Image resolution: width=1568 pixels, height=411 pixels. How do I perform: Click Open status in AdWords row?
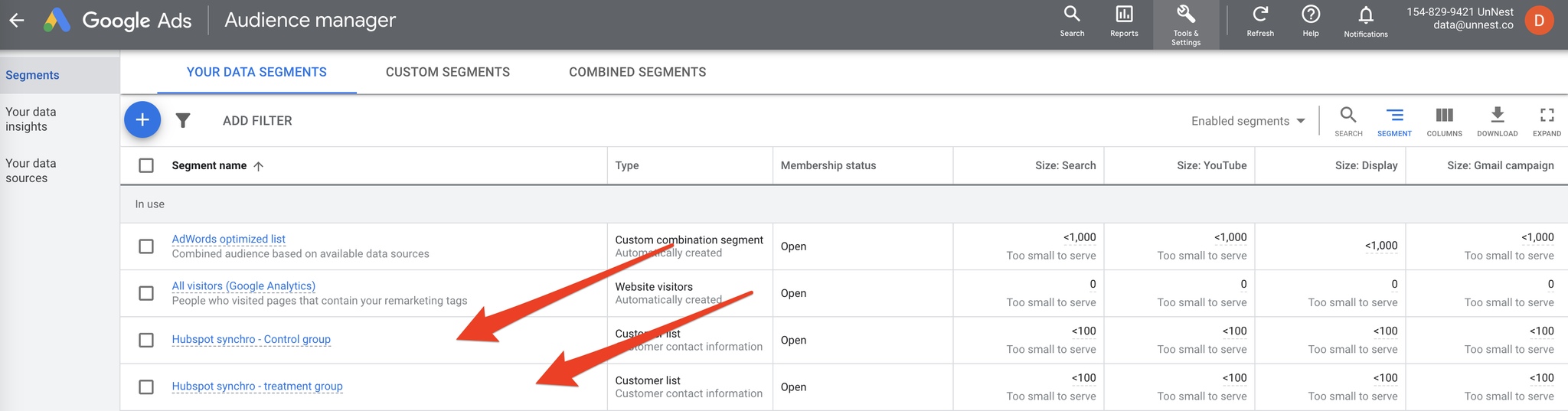(793, 246)
